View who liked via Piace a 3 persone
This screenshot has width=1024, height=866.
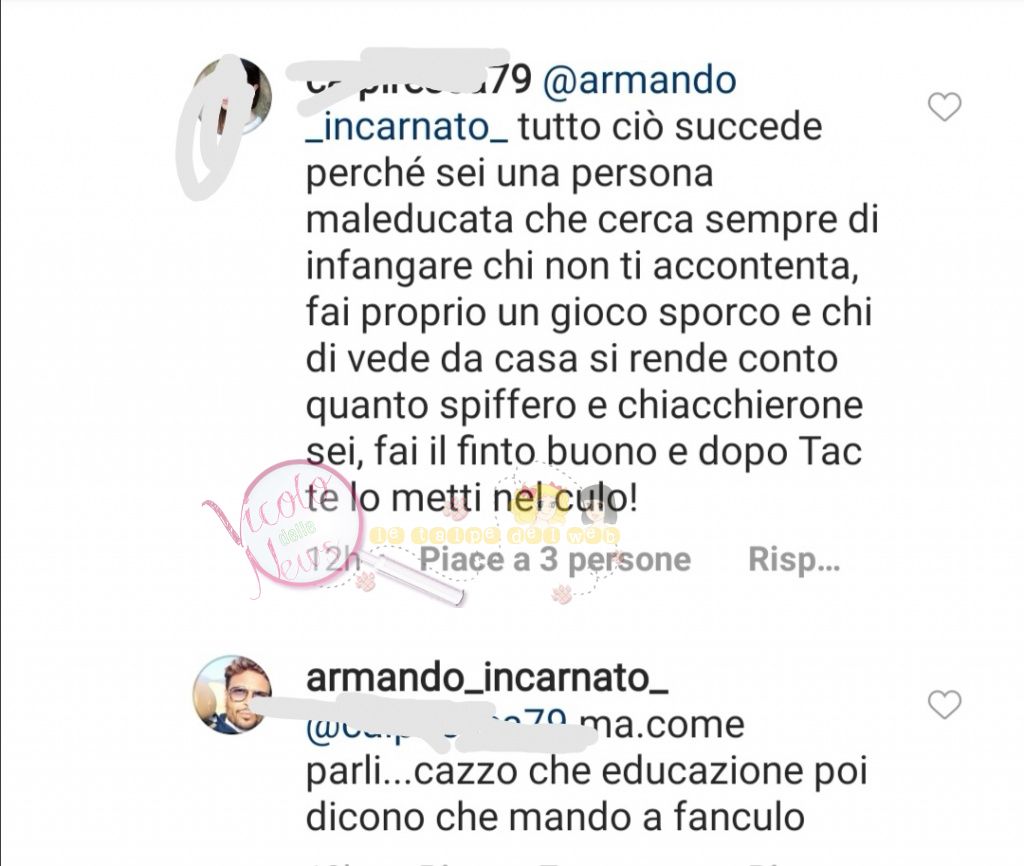coord(555,560)
